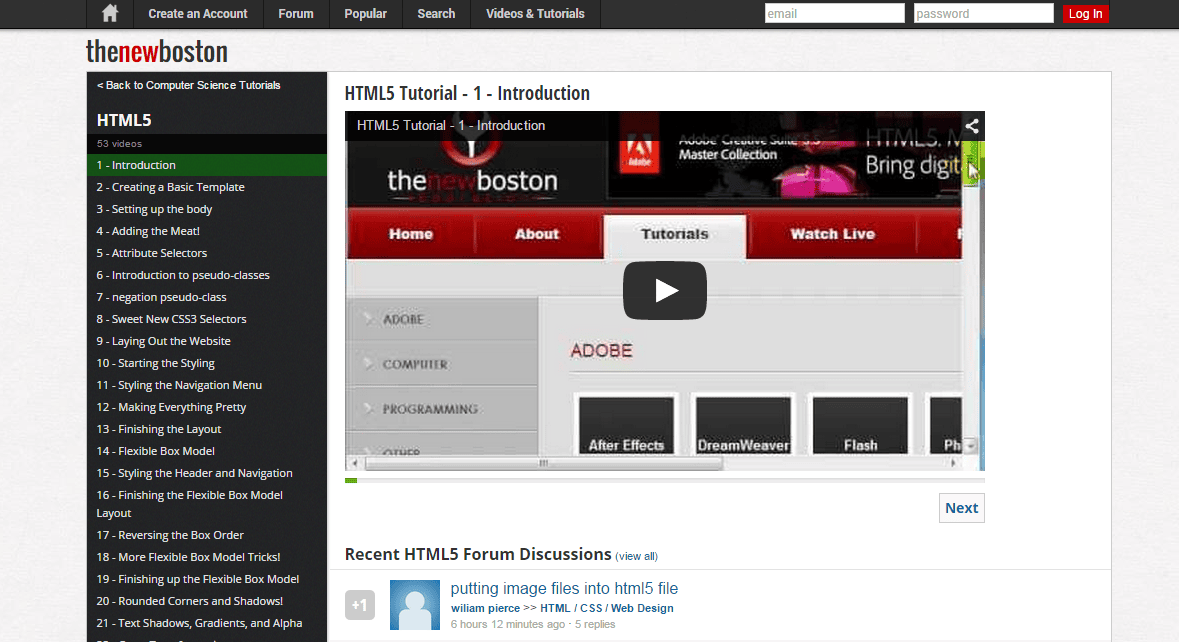Open wiliam pierce's profile link

(485, 608)
